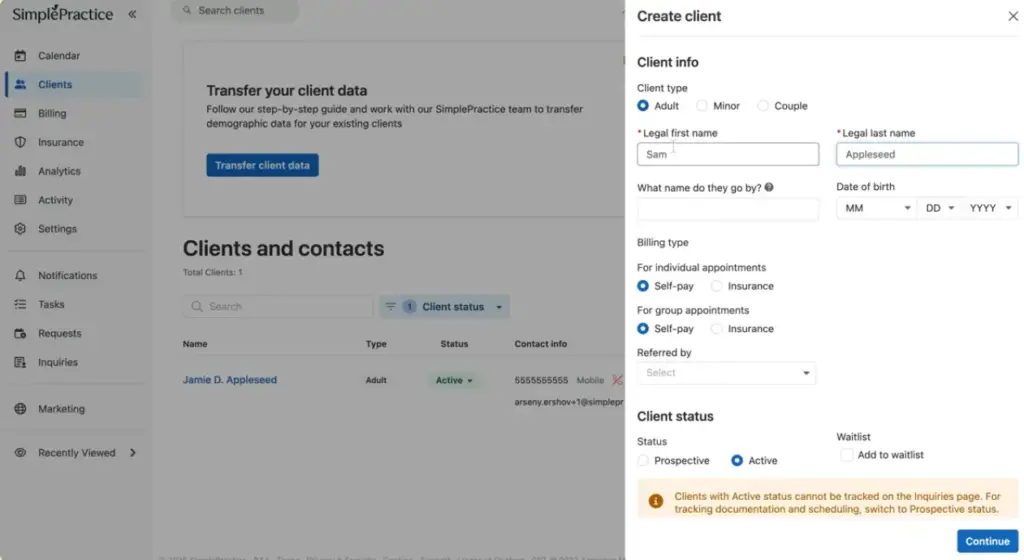Select Adult client type
Screen dimensions: 1024x560
point(643,106)
